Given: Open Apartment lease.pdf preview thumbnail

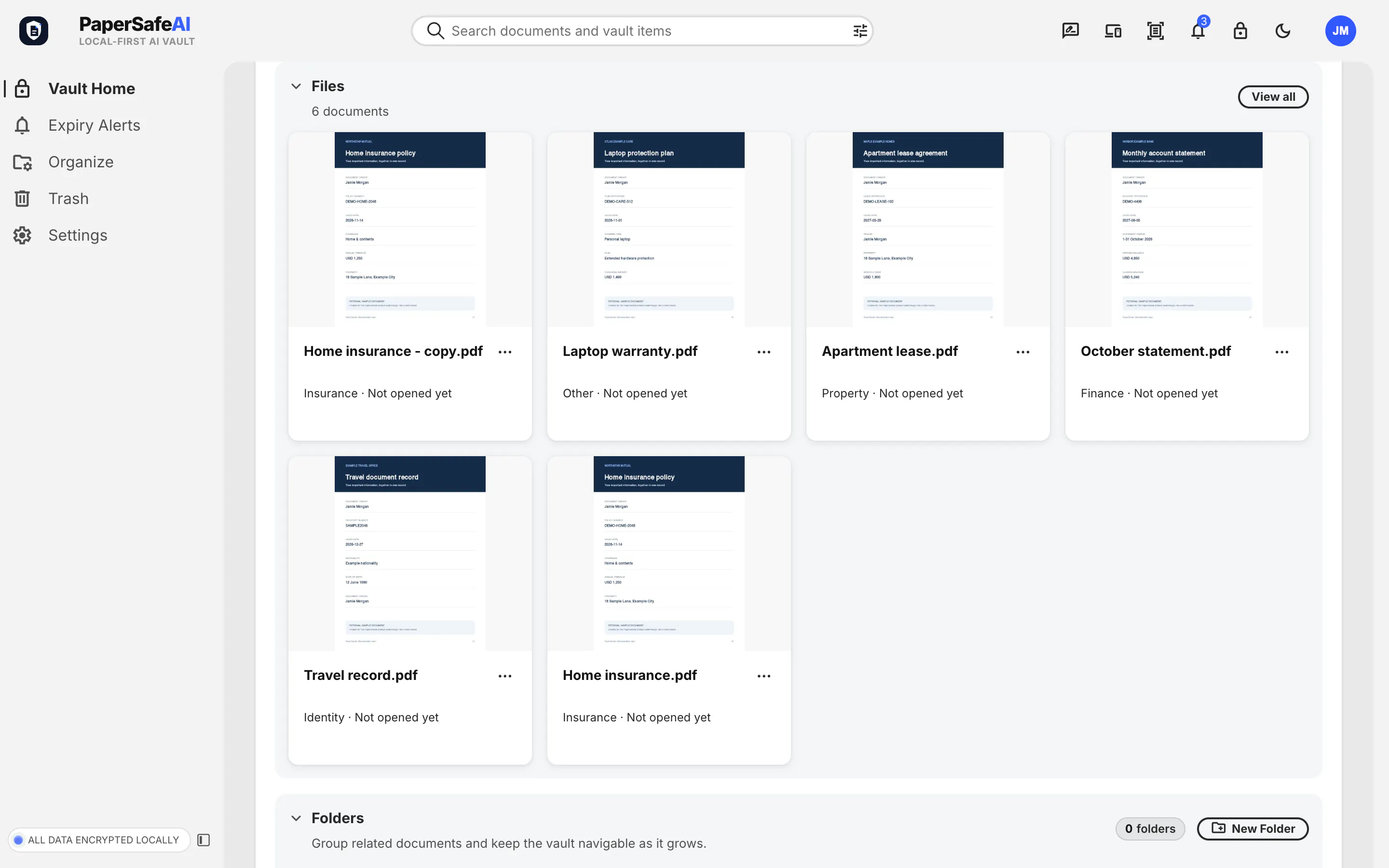Looking at the screenshot, I should point(927,230).
